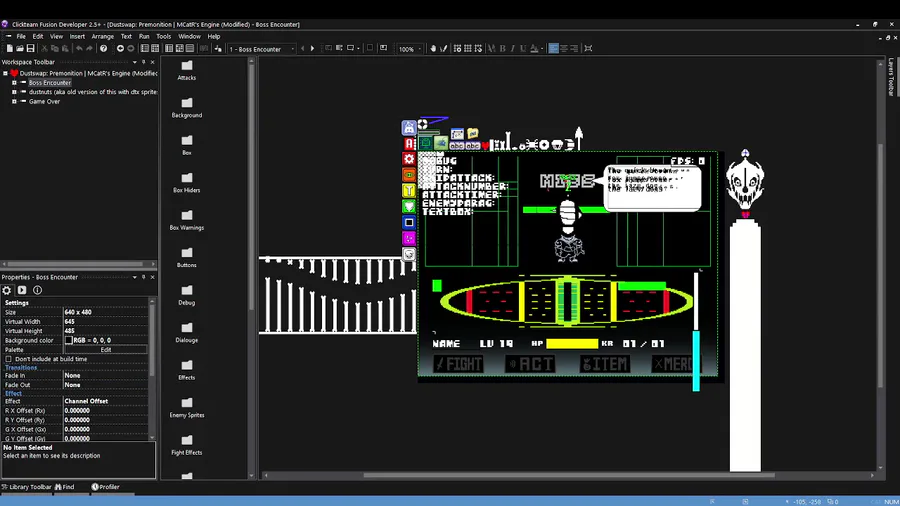Image resolution: width=900 pixels, height=506 pixels.
Task: Open the Dialogue object folder
Action: coord(187,332)
